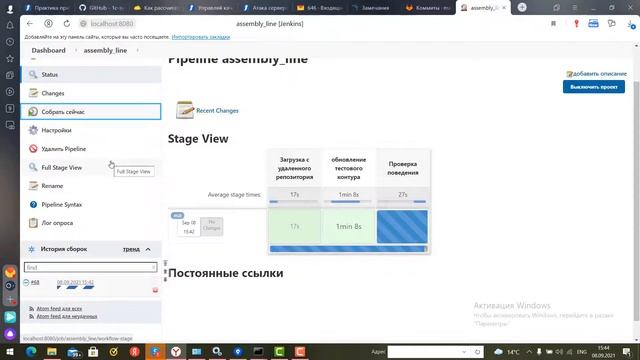Viewport: 640px width, 360px height.
Task: Switch to Как рассчитать browser tab
Action: click(x=157, y=8)
